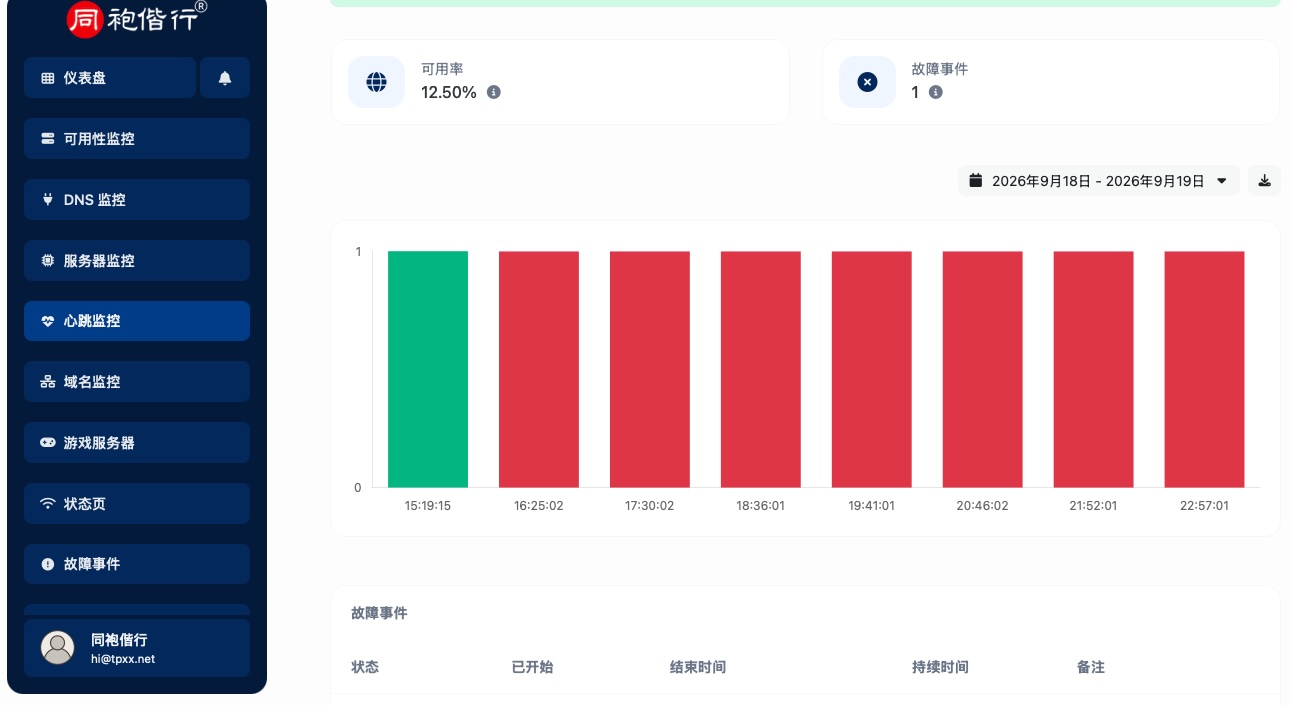The height and width of the screenshot is (705, 1292).
Task: Go to 可用性监控 page
Action: [x=137, y=139]
